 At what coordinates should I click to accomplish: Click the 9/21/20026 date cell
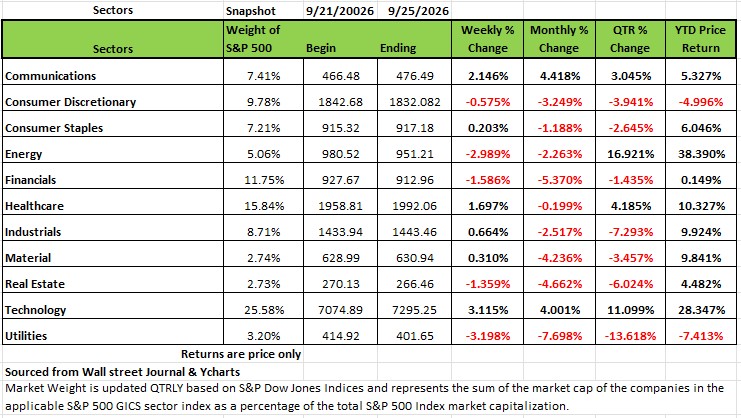[339, 10]
